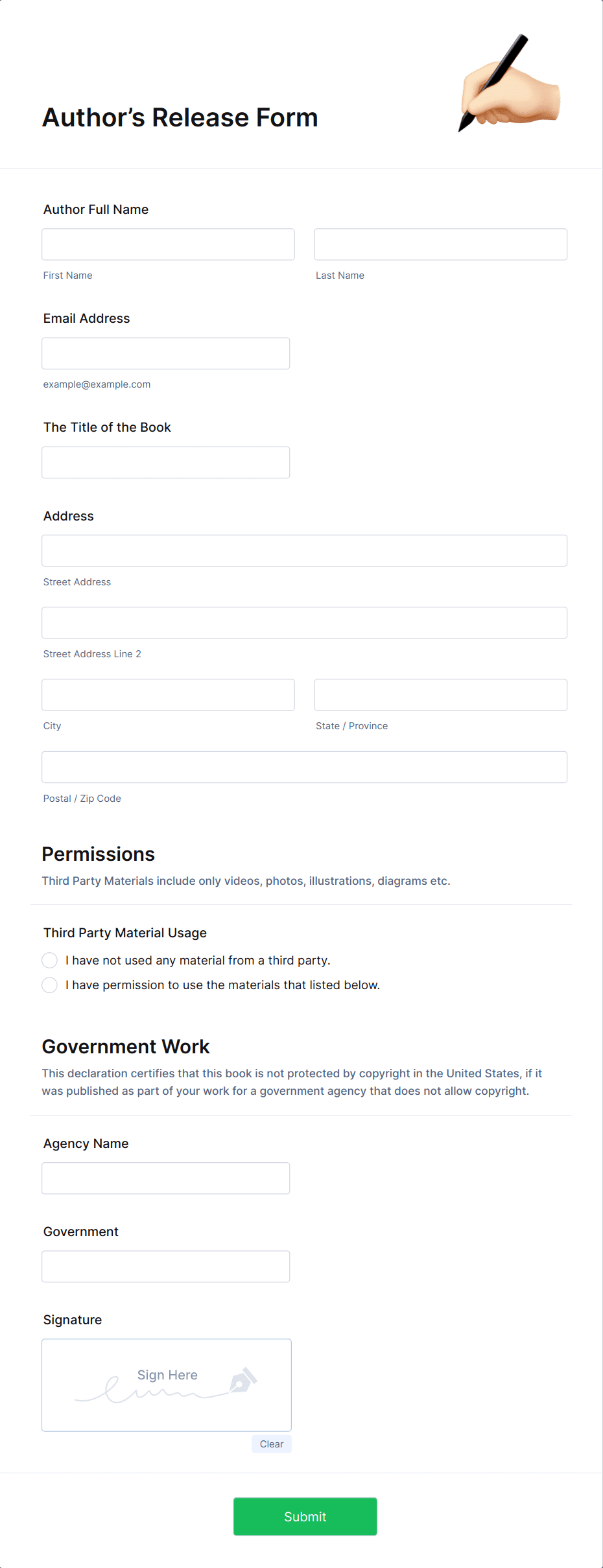Viewport: 603px width, 1568px height.
Task: Click the Last Name input field
Action: tap(440, 244)
